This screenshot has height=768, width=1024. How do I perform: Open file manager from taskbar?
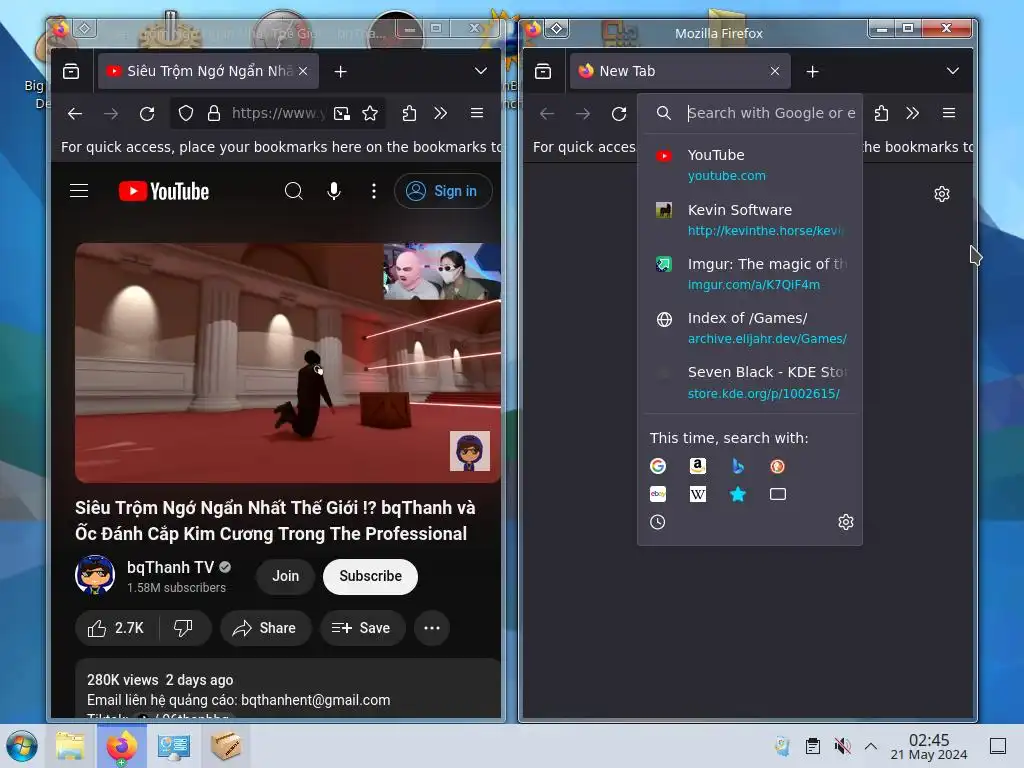(x=69, y=746)
